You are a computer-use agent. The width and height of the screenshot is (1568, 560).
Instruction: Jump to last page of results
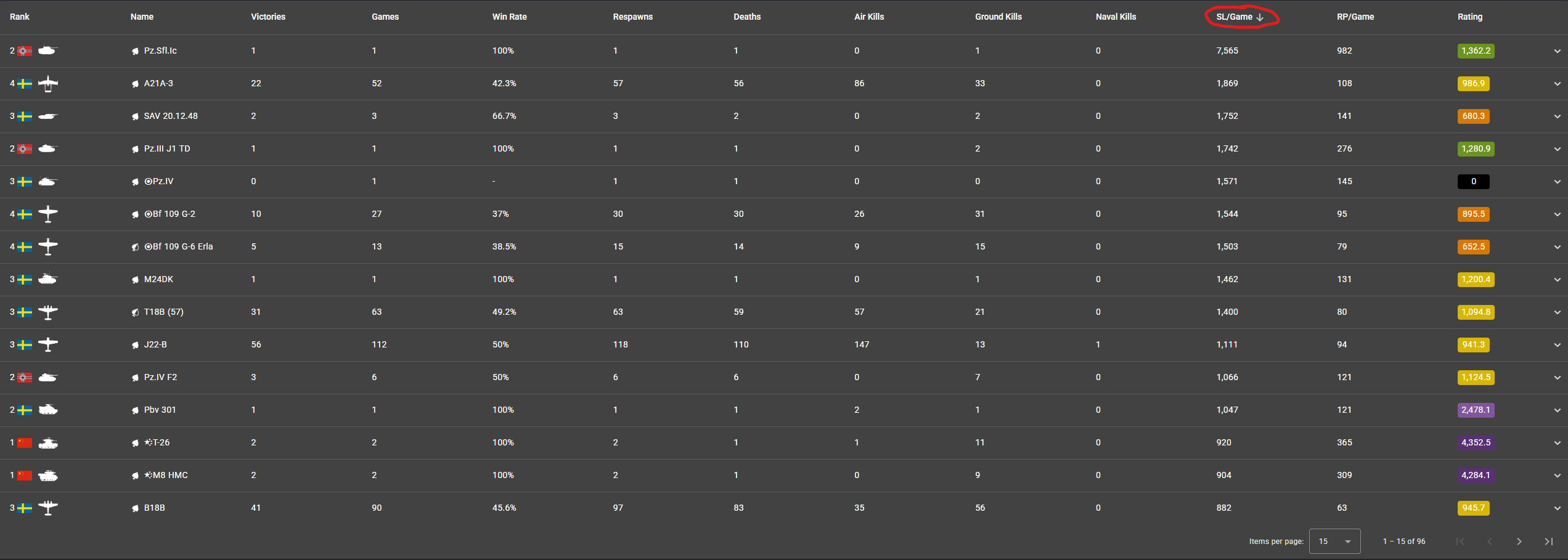(x=1548, y=542)
